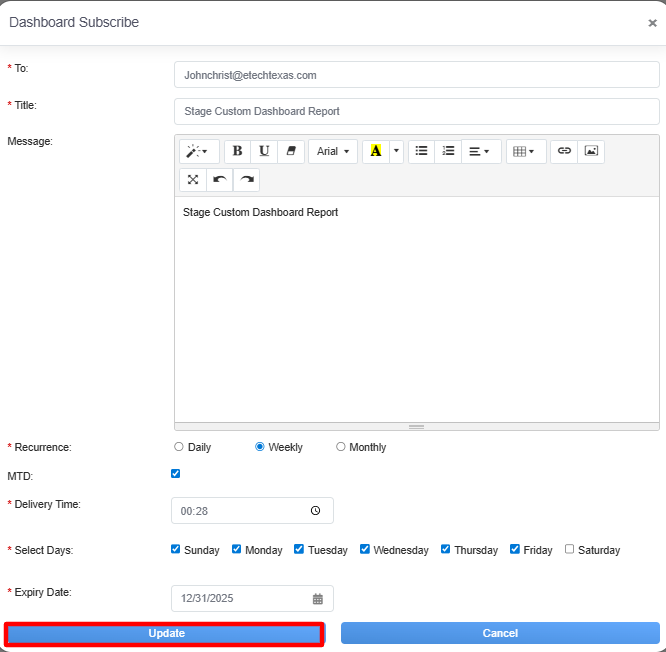Enable the Saturday checkbox
The image size is (666, 652).
(x=570, y=549)
